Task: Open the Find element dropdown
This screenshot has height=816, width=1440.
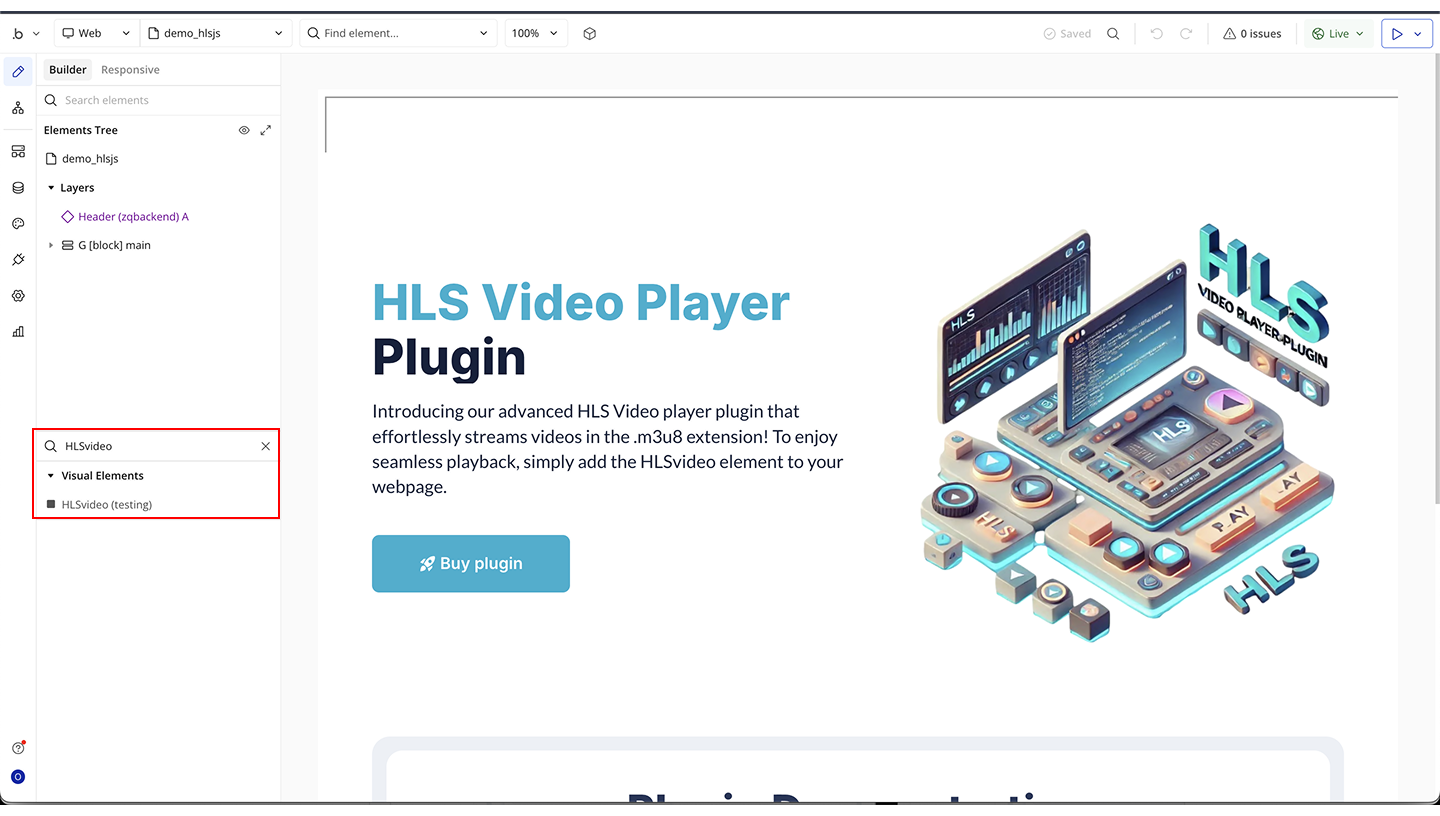Action: click(x=398, y=33)
